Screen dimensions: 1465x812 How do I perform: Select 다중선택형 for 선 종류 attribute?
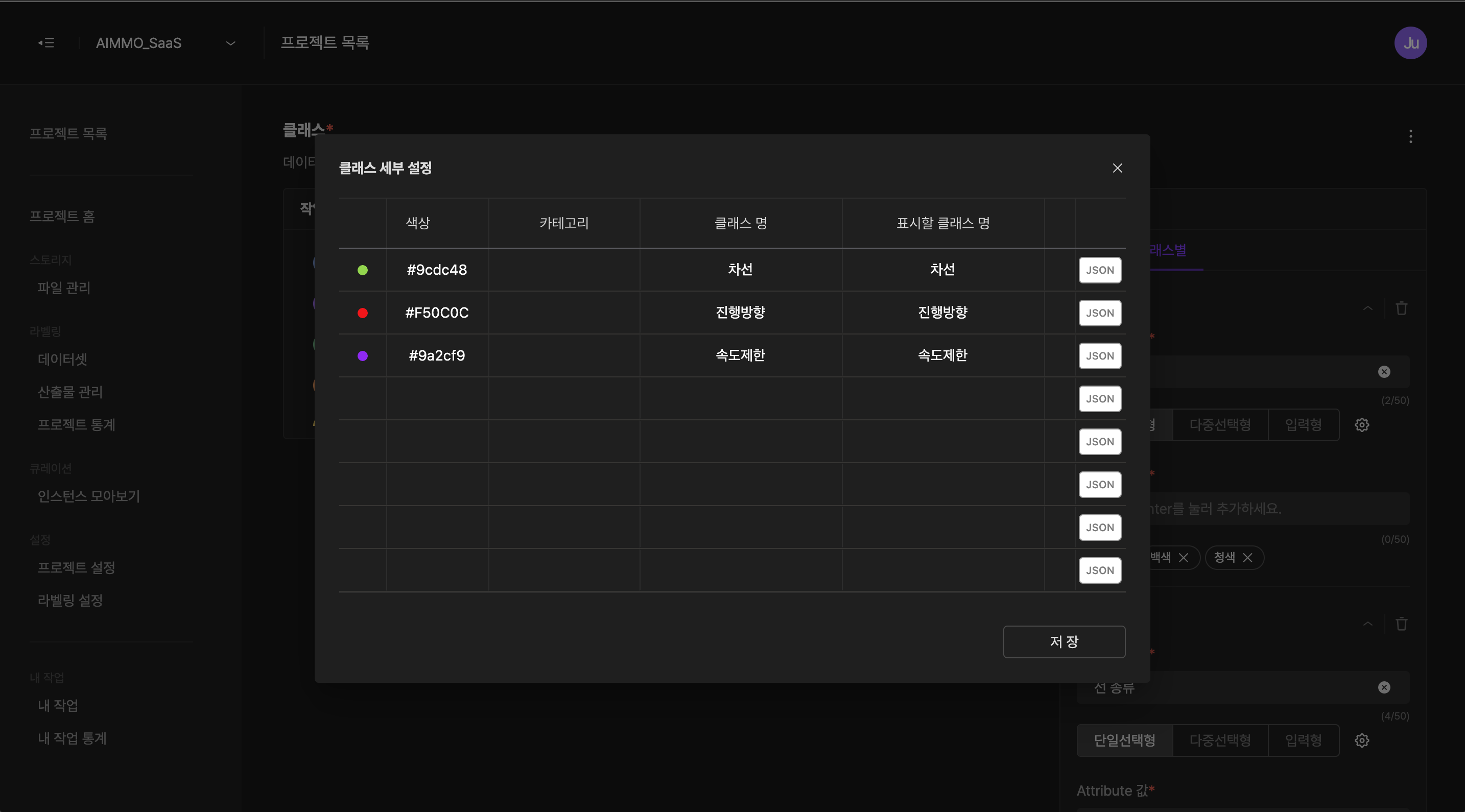point(1220,741)
